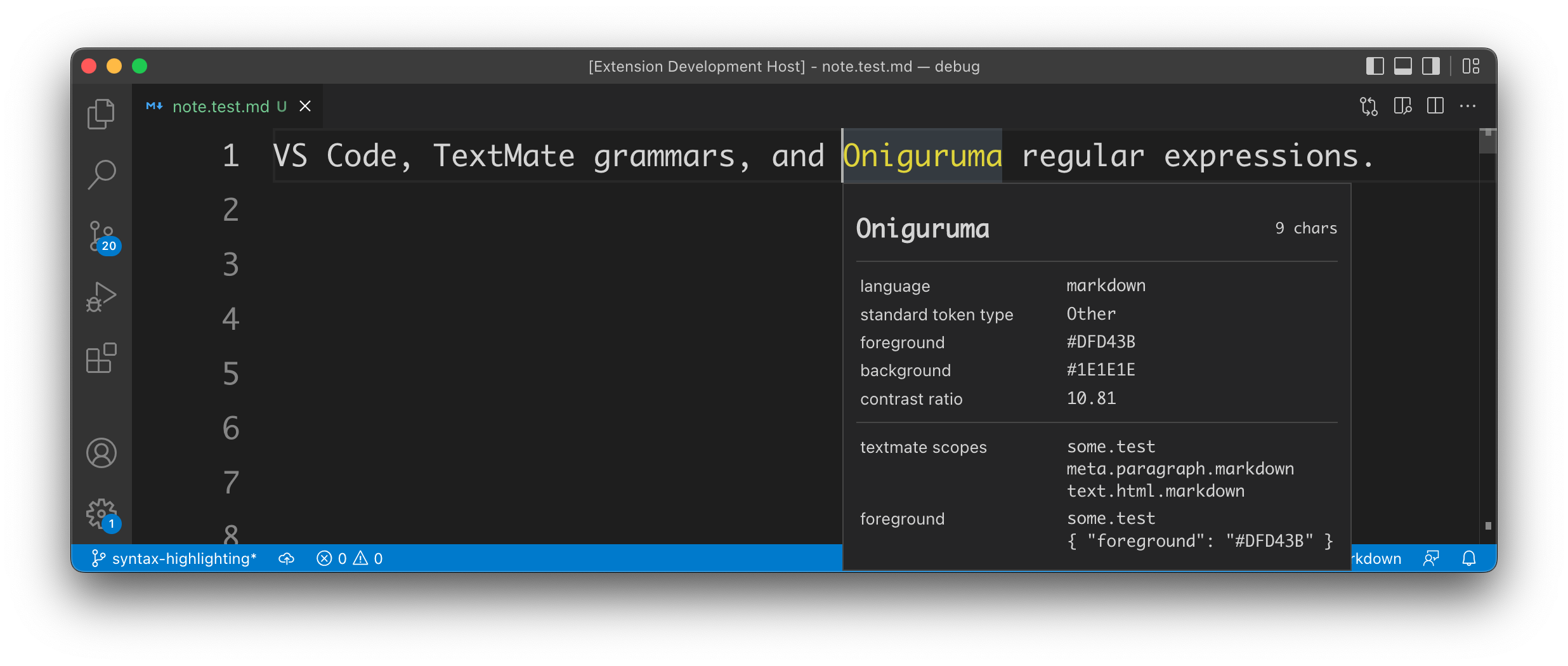Open the Explorer view in activity bar
This screenshot has height=666, width=1568.
point(101,114)
